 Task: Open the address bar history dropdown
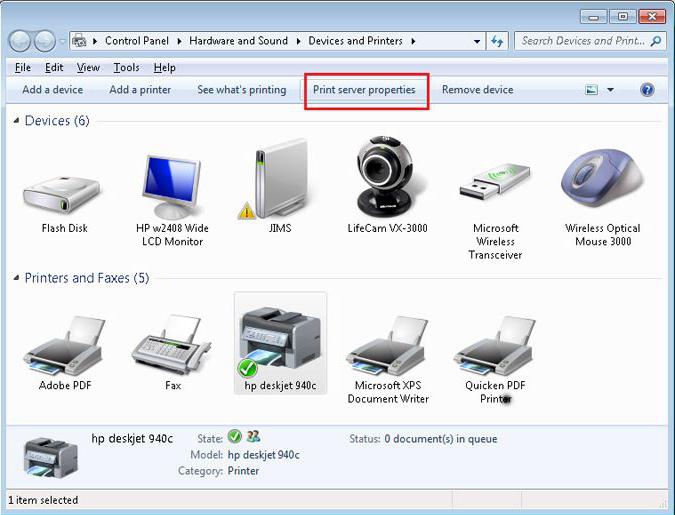[477, 41]
